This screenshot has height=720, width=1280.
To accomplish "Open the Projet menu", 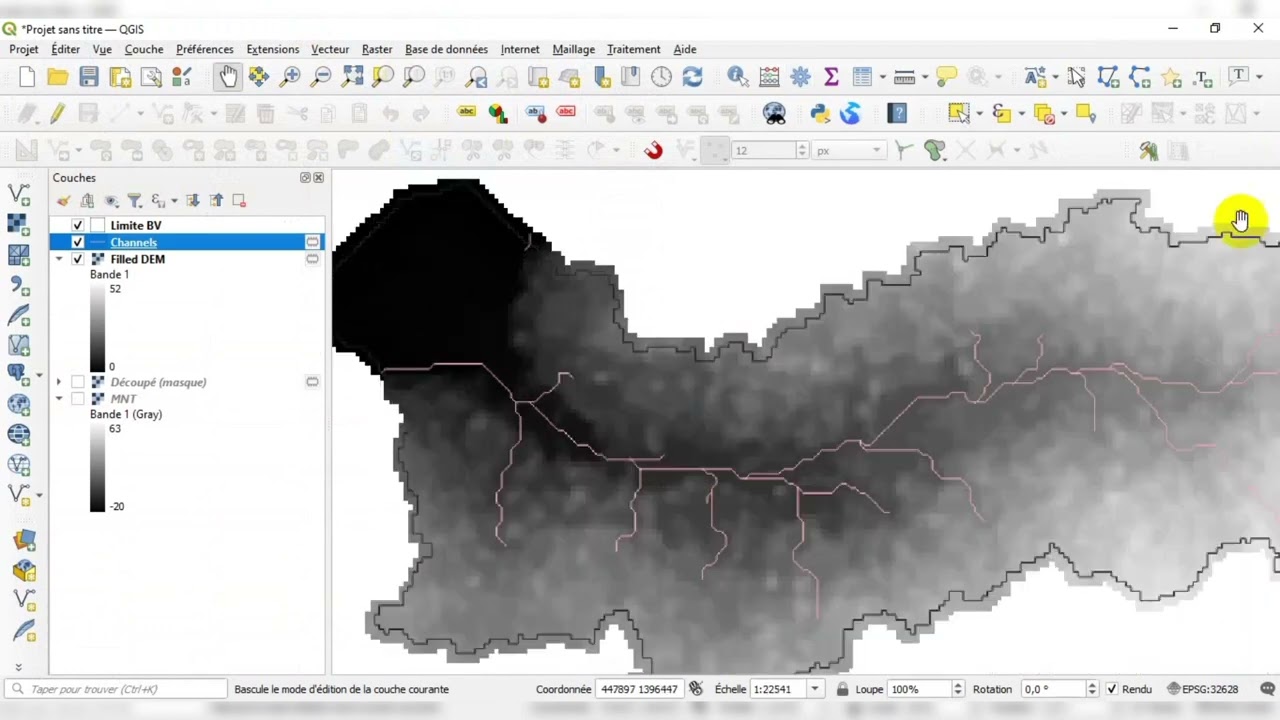I will point(24,49).
